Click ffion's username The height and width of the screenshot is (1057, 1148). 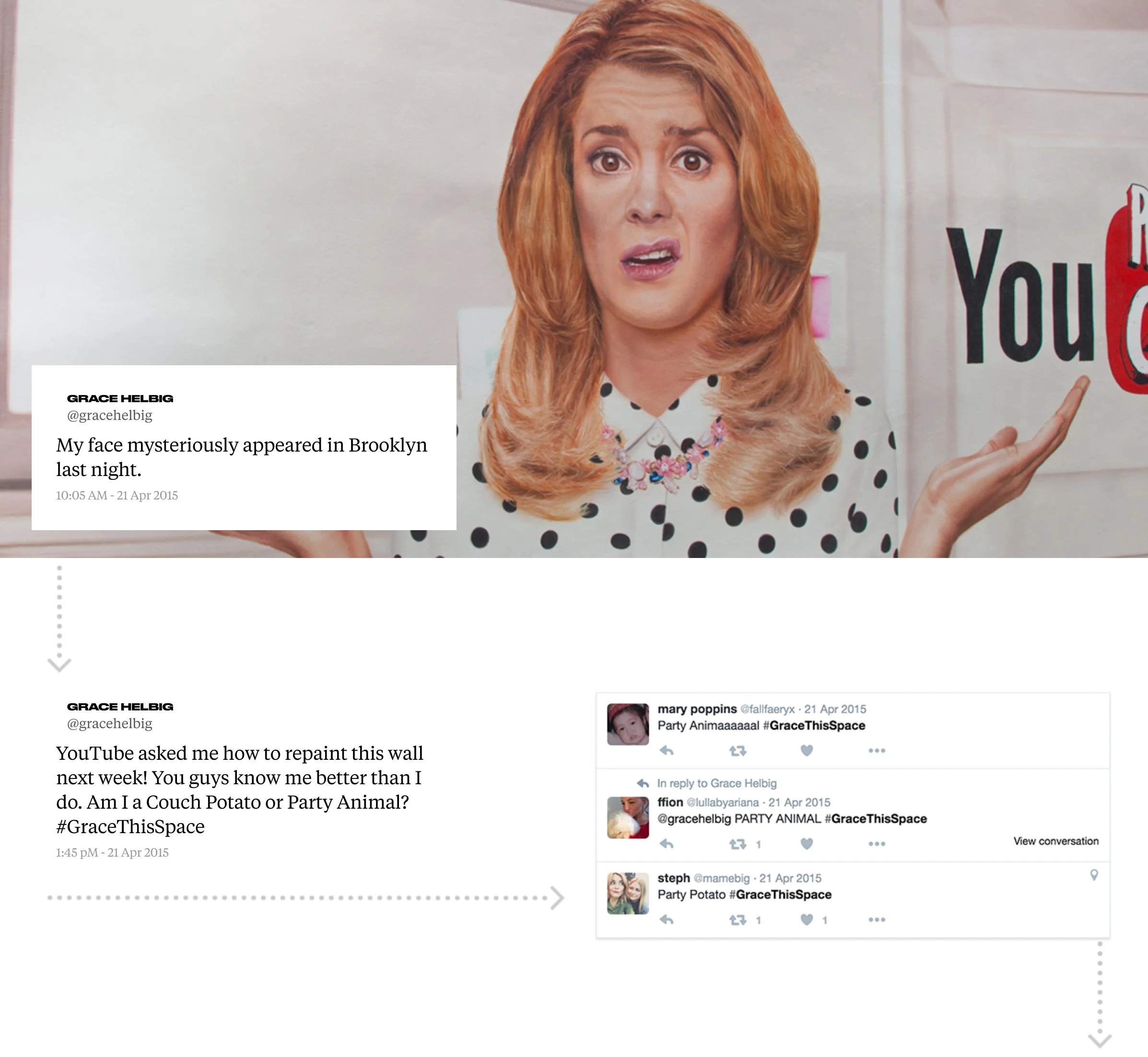point(670,802)
